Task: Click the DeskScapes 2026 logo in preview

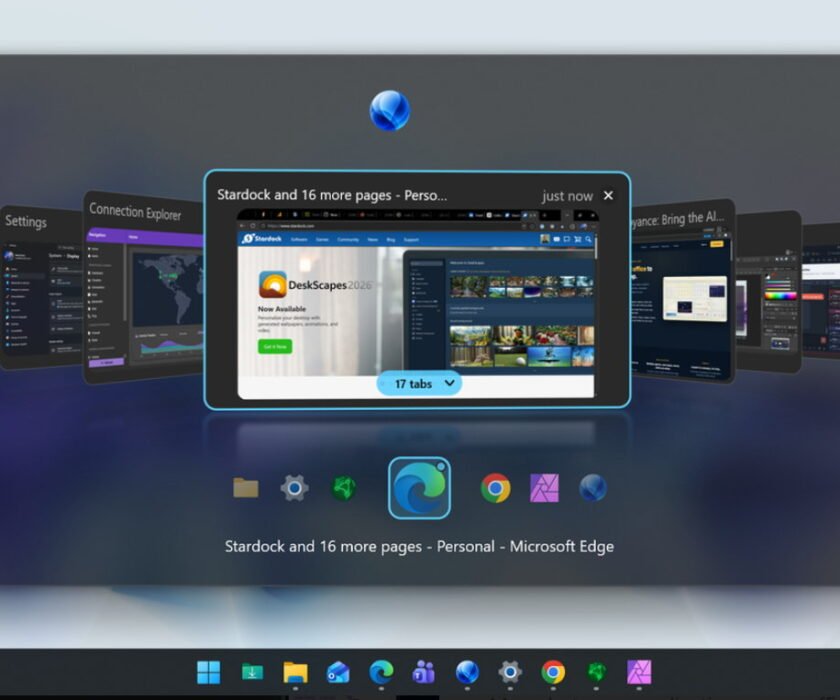Action: click(315, 284)
